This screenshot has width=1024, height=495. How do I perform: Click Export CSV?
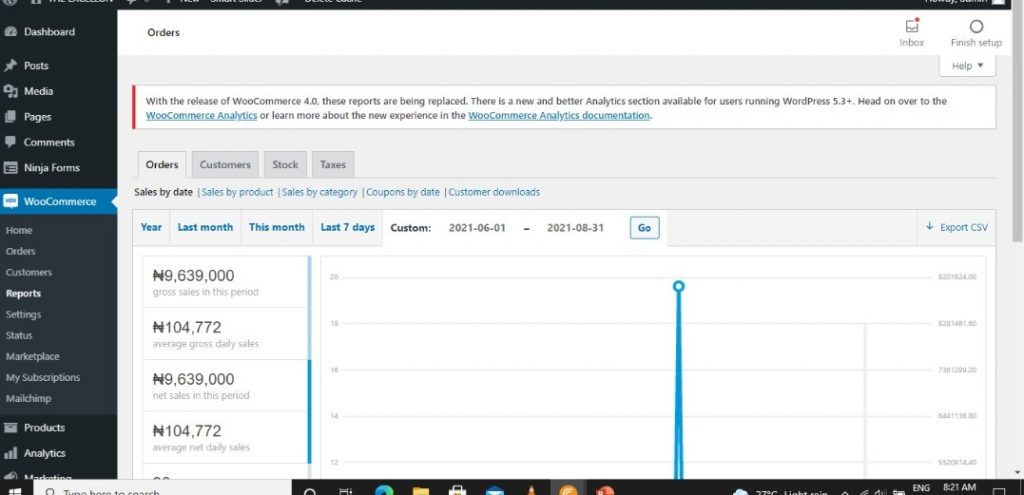click(x=957, y=227)
